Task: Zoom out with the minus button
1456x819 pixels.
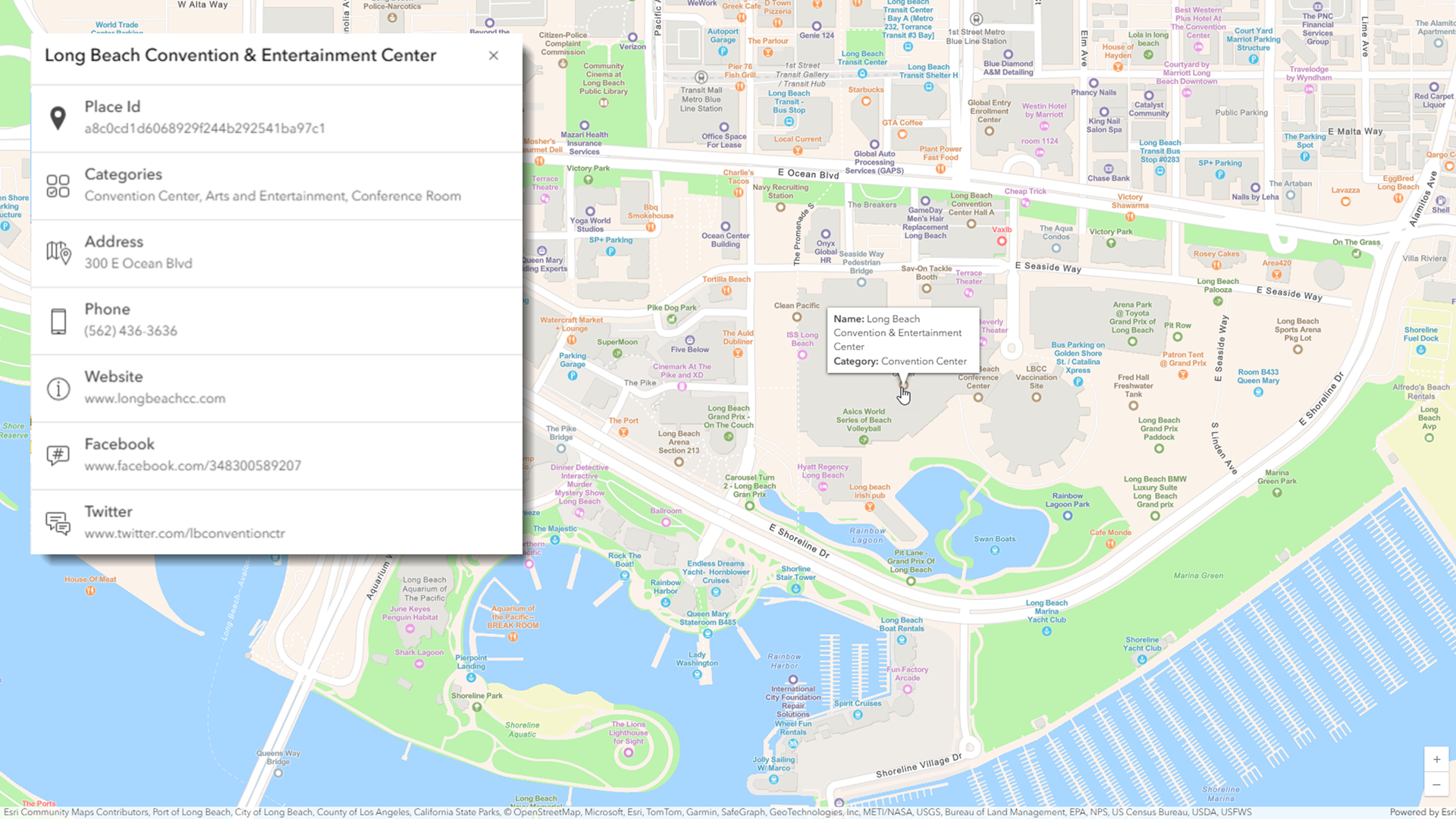Action: click(1436, 785)
